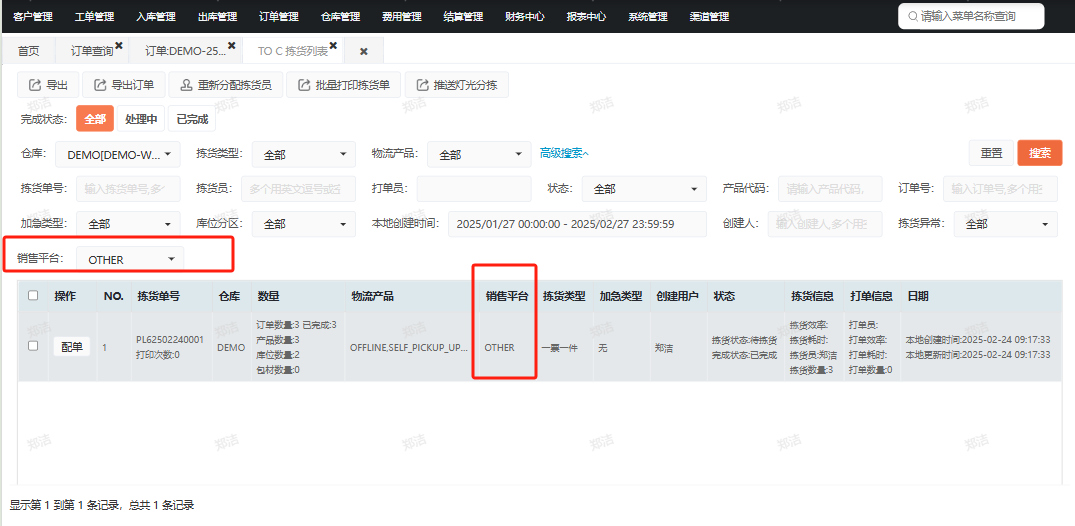The height and width of the screenshot is (526, 1075).
Task: Select the 已完成 completion status filter
Action: pos(192,119)
